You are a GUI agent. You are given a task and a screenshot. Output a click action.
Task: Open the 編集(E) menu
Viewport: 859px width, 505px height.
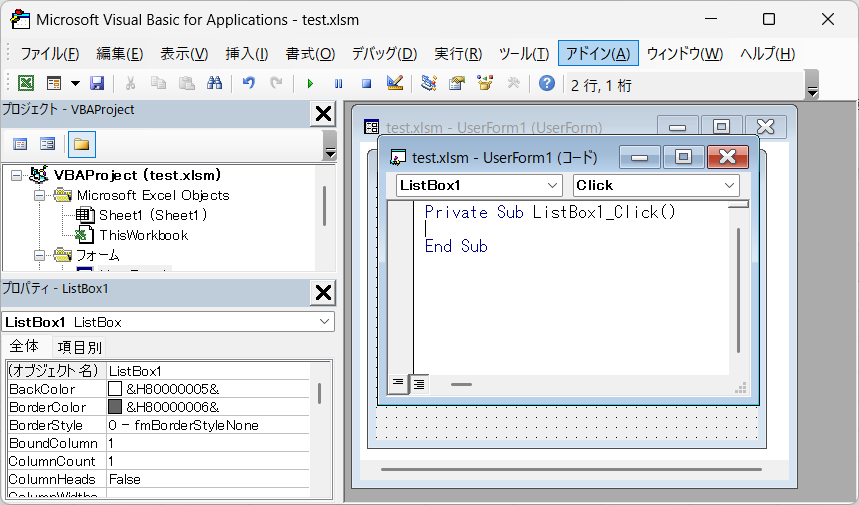119,54
